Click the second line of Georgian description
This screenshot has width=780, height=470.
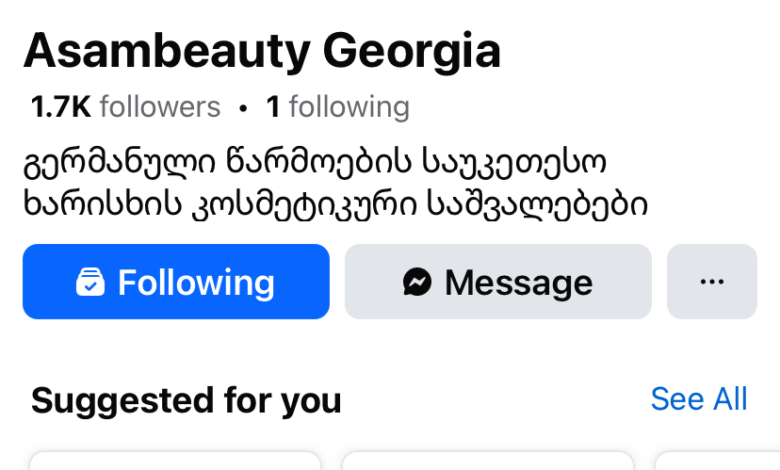335,205
